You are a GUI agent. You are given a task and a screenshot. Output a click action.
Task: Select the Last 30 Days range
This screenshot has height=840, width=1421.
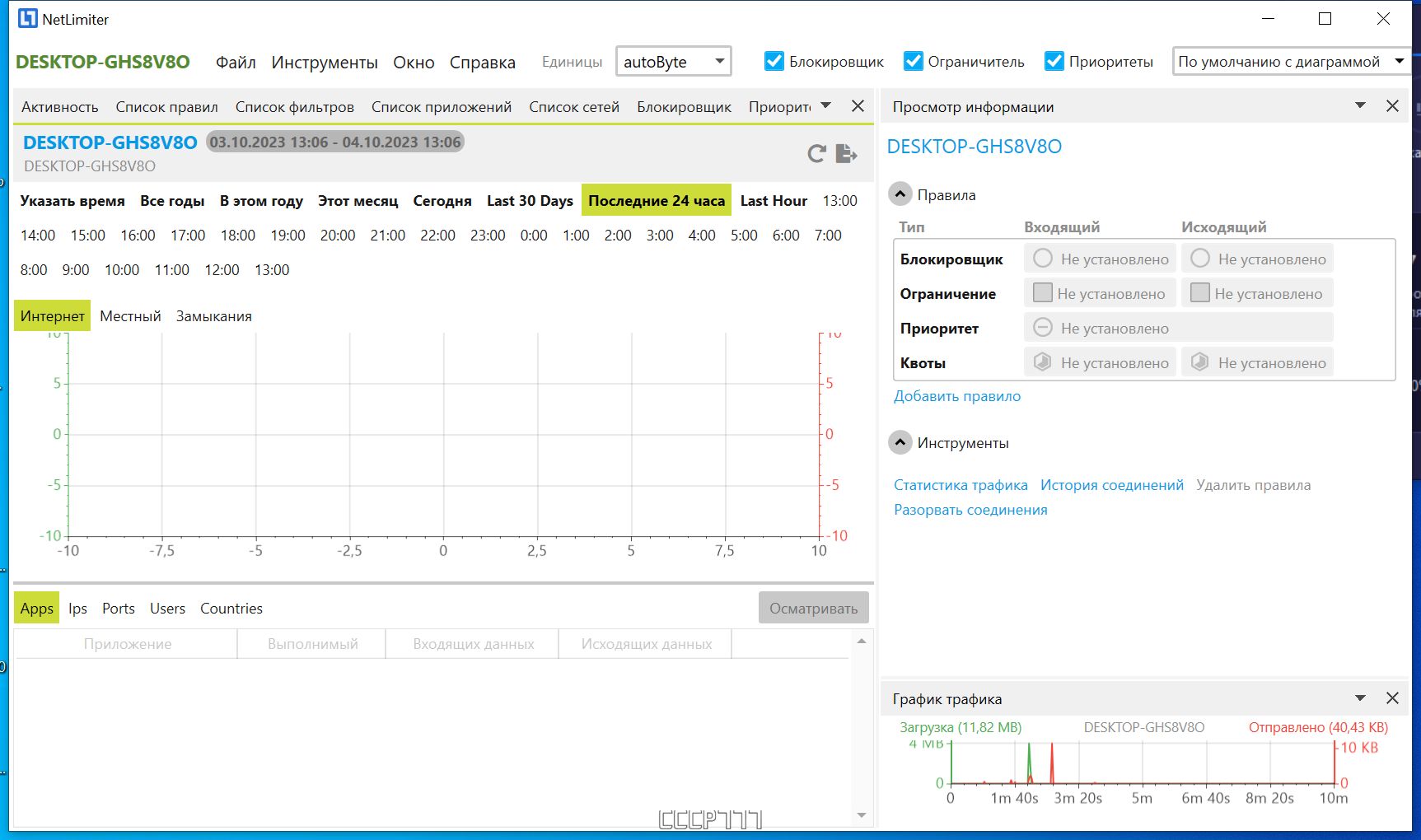pos(530,201)
